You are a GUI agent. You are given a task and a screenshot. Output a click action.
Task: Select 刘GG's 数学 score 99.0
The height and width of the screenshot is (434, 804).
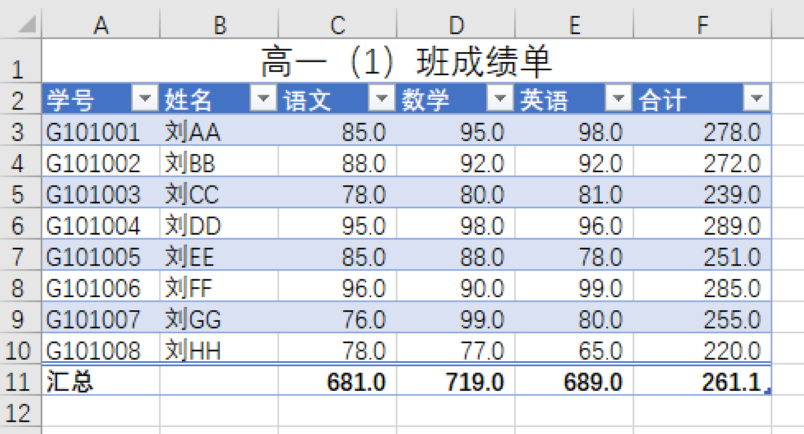point(456,318)
